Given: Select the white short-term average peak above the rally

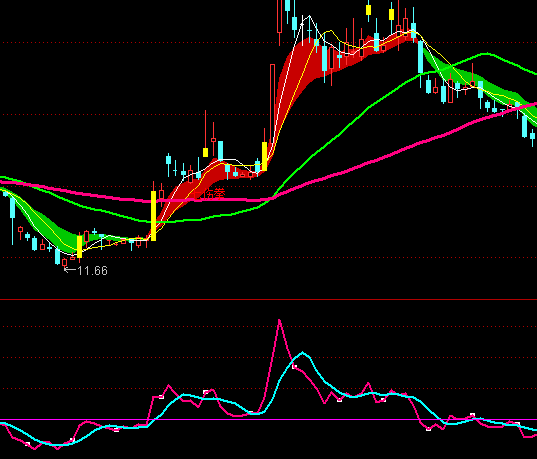Looking at the screenshot, I should (309, 16).
